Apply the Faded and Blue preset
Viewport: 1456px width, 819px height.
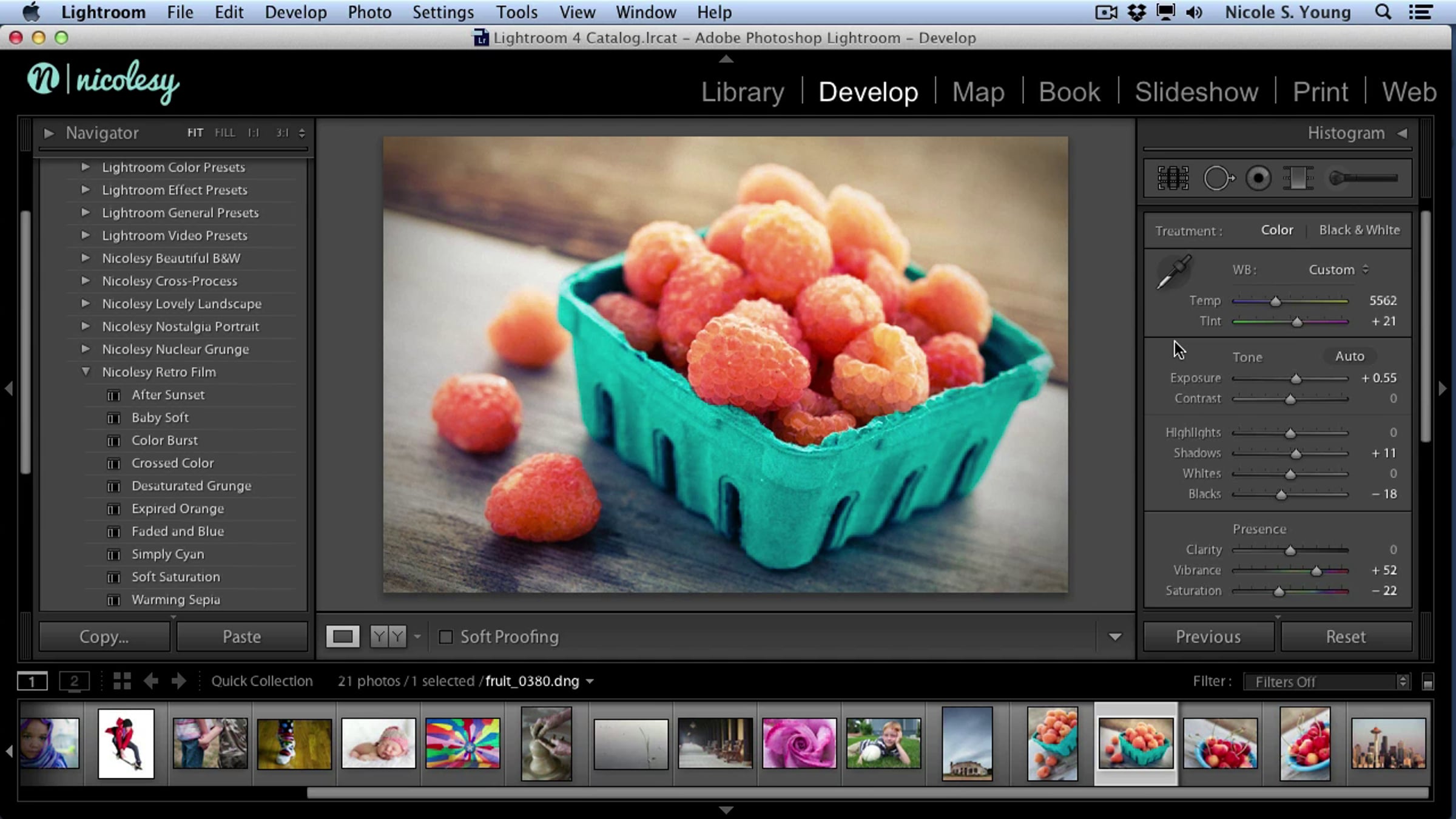tap(178, 531)
